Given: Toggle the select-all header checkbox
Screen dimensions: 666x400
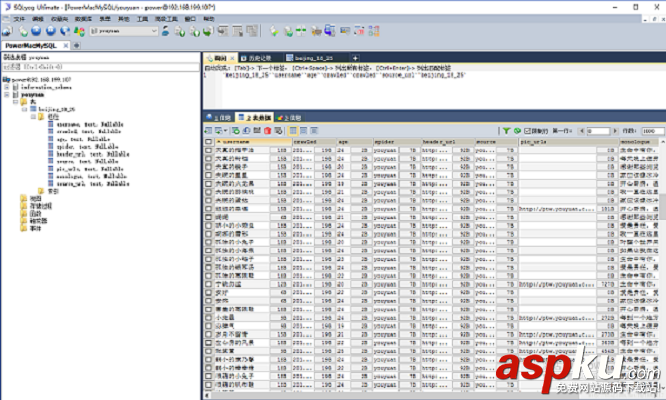Looking at the screenshot, I should tap(209, 142).
